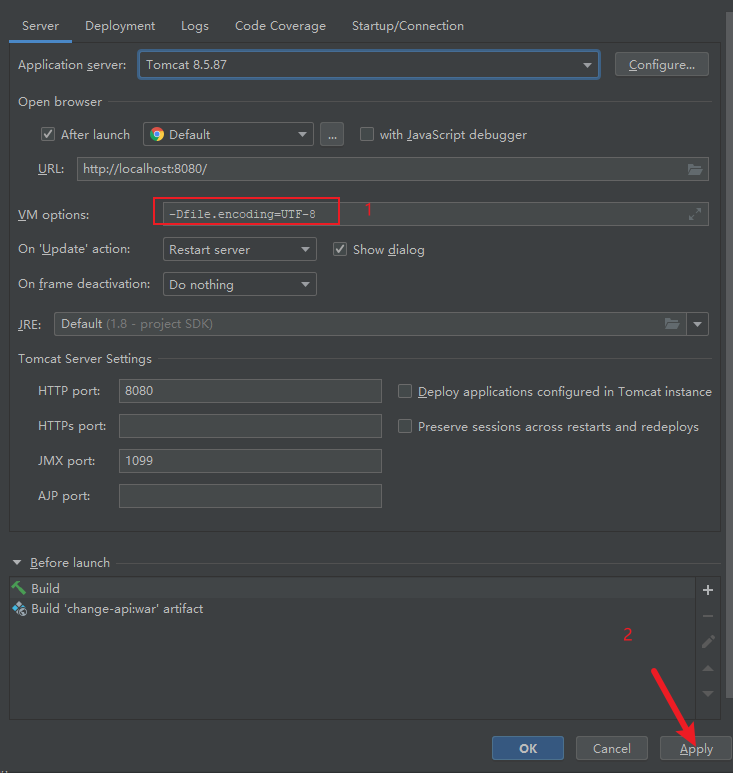
Task: Open the Application server Tomcat 8.5.87 dropdown
Action: [x=369, y=65]
